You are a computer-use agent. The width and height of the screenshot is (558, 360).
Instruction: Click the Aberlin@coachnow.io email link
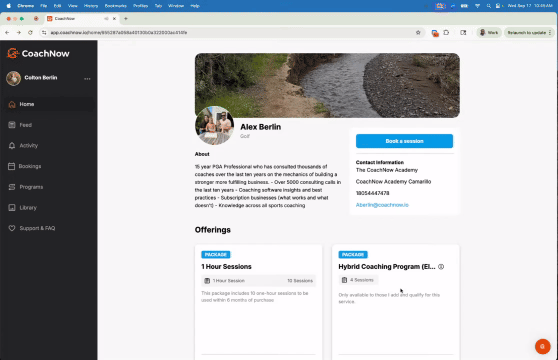pyautogui.click(x=382, y=205)
